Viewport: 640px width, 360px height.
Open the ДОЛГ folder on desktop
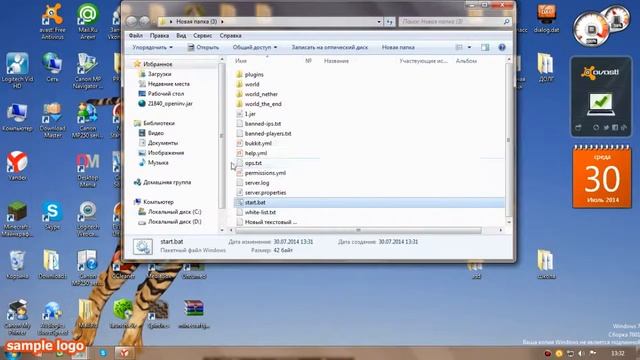click(x=546, y=67)
